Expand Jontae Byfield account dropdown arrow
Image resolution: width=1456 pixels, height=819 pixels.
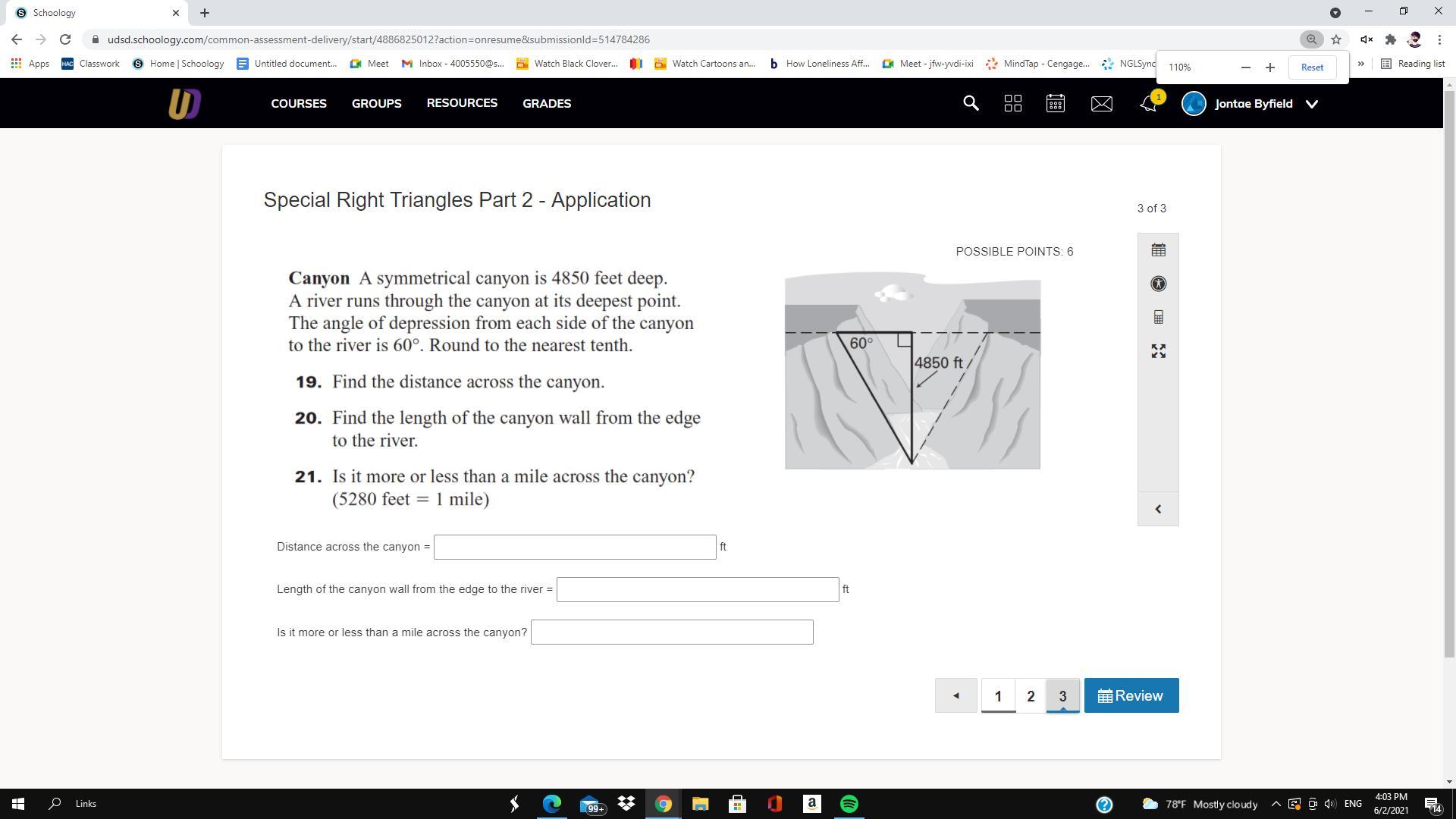(1312, 104)
